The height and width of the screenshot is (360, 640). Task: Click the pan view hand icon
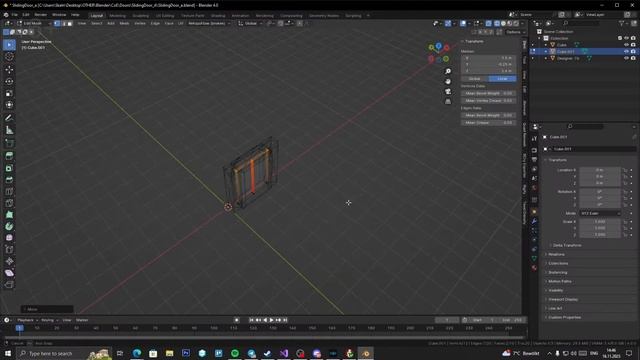448,81
